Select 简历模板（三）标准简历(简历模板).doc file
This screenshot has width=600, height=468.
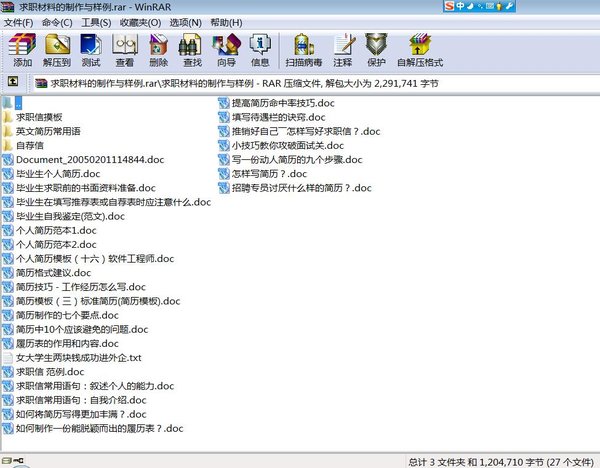click(x=91, y=301)
